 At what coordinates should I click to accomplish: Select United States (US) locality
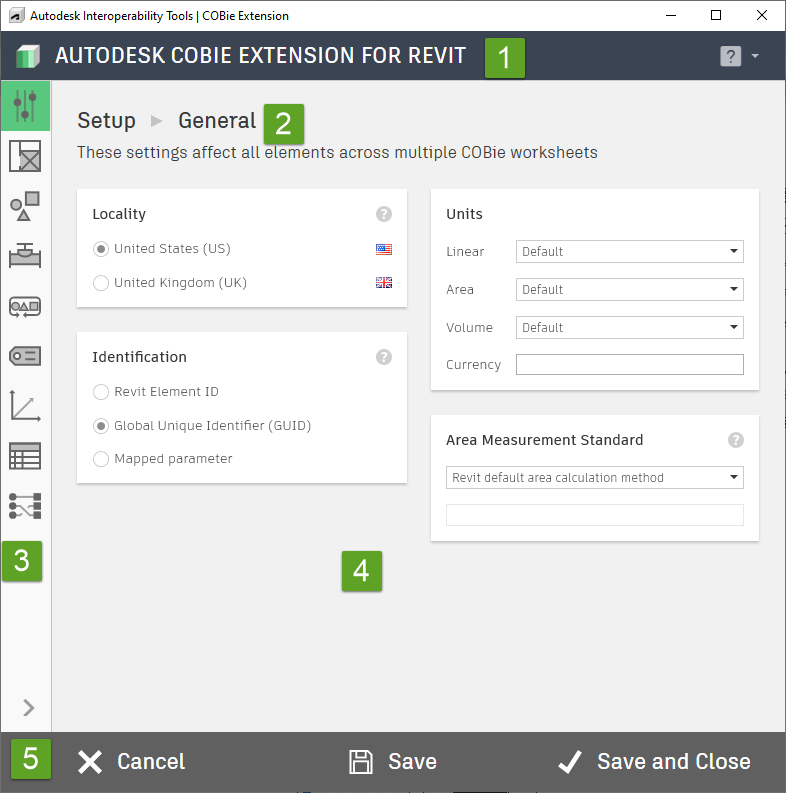[x=162, y=249]
